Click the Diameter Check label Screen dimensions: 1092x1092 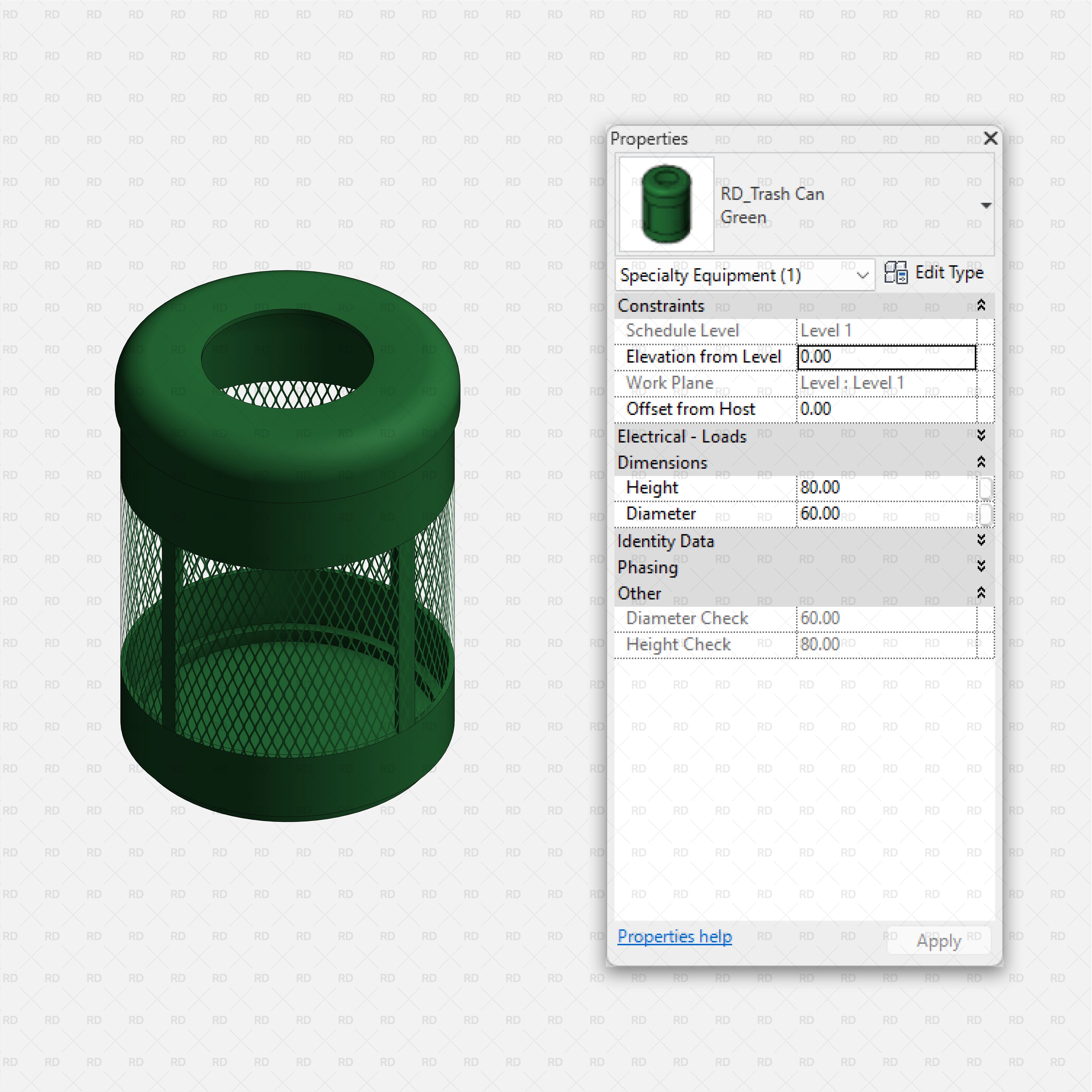pos(687,618)
